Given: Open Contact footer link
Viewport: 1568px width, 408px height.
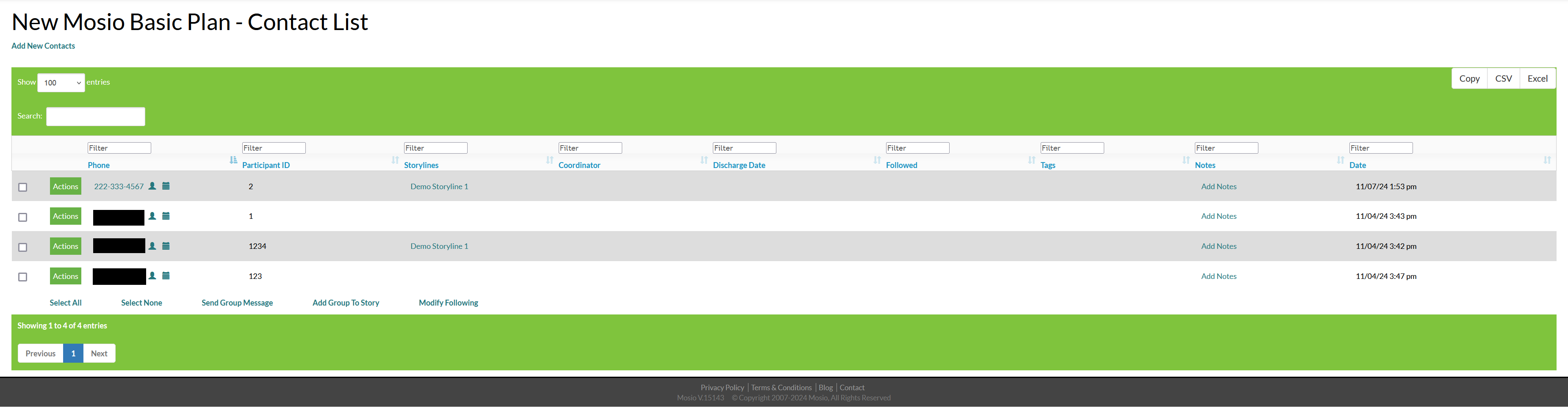Looking at the screenshot, I should 852,389.
